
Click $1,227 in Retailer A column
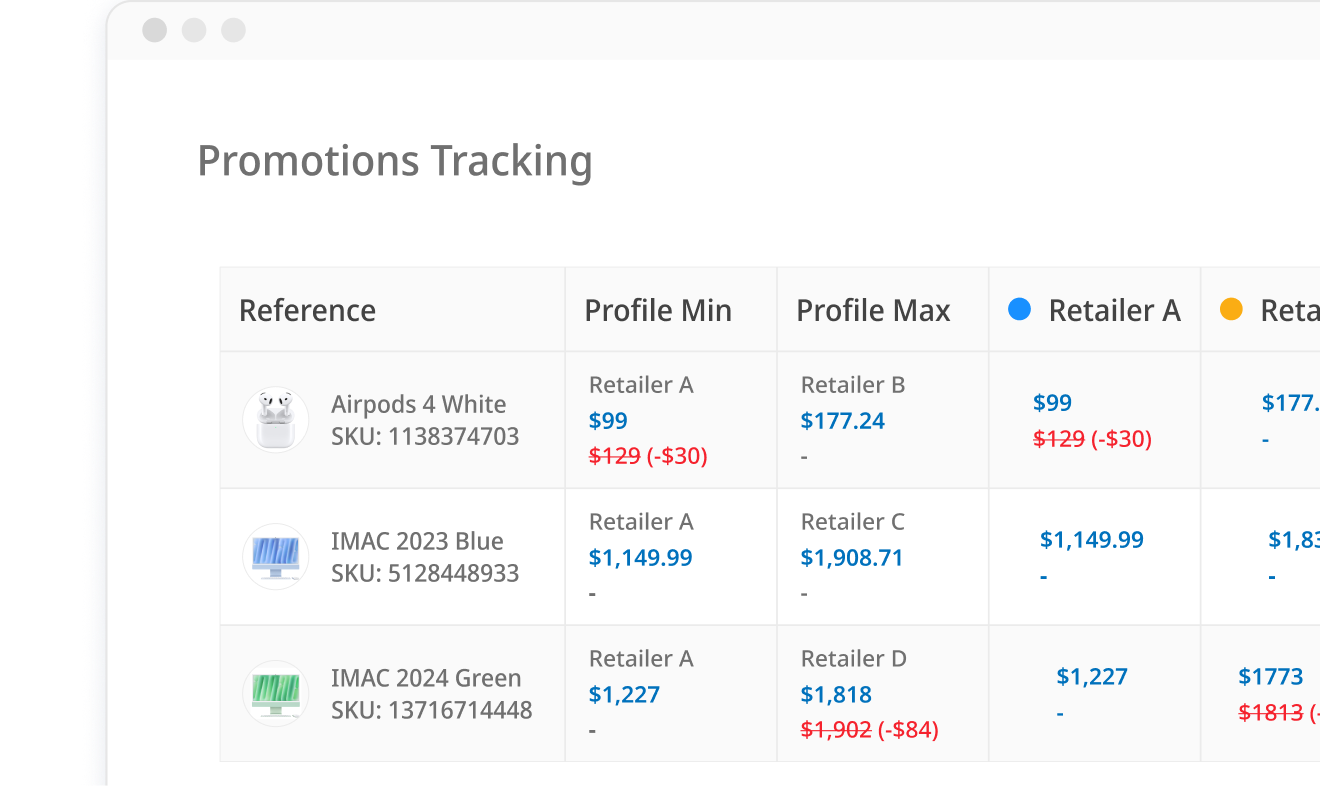tap(1092, 677)
